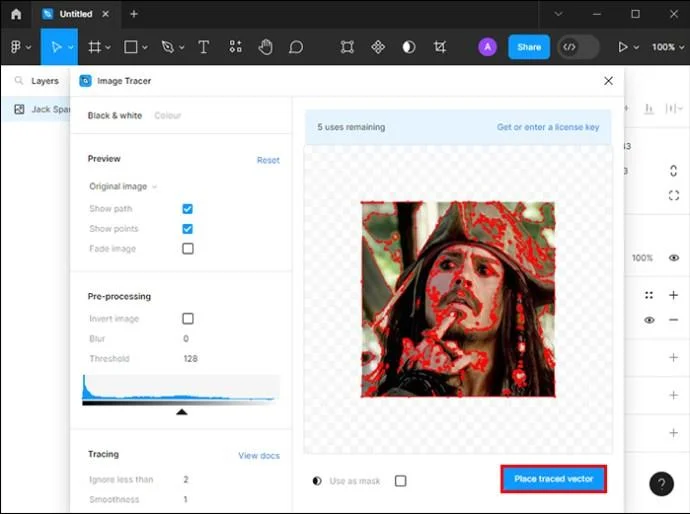Toggle layer visibility eye beside 100%
690x514 pixels.
pyautogui.click(x=674, y=258)
